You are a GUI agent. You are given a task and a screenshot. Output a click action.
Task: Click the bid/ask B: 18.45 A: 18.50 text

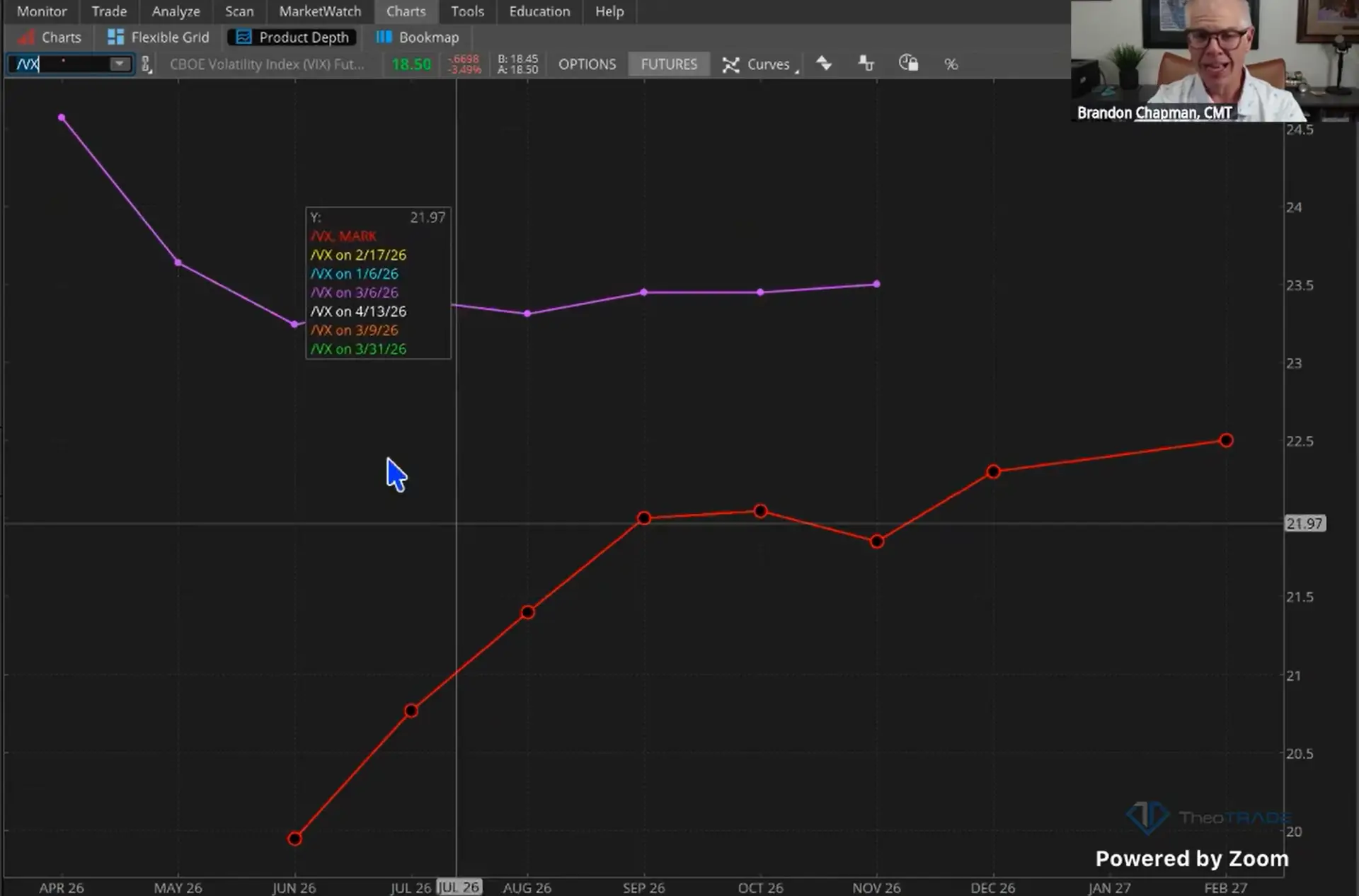(x=517, y=64)
